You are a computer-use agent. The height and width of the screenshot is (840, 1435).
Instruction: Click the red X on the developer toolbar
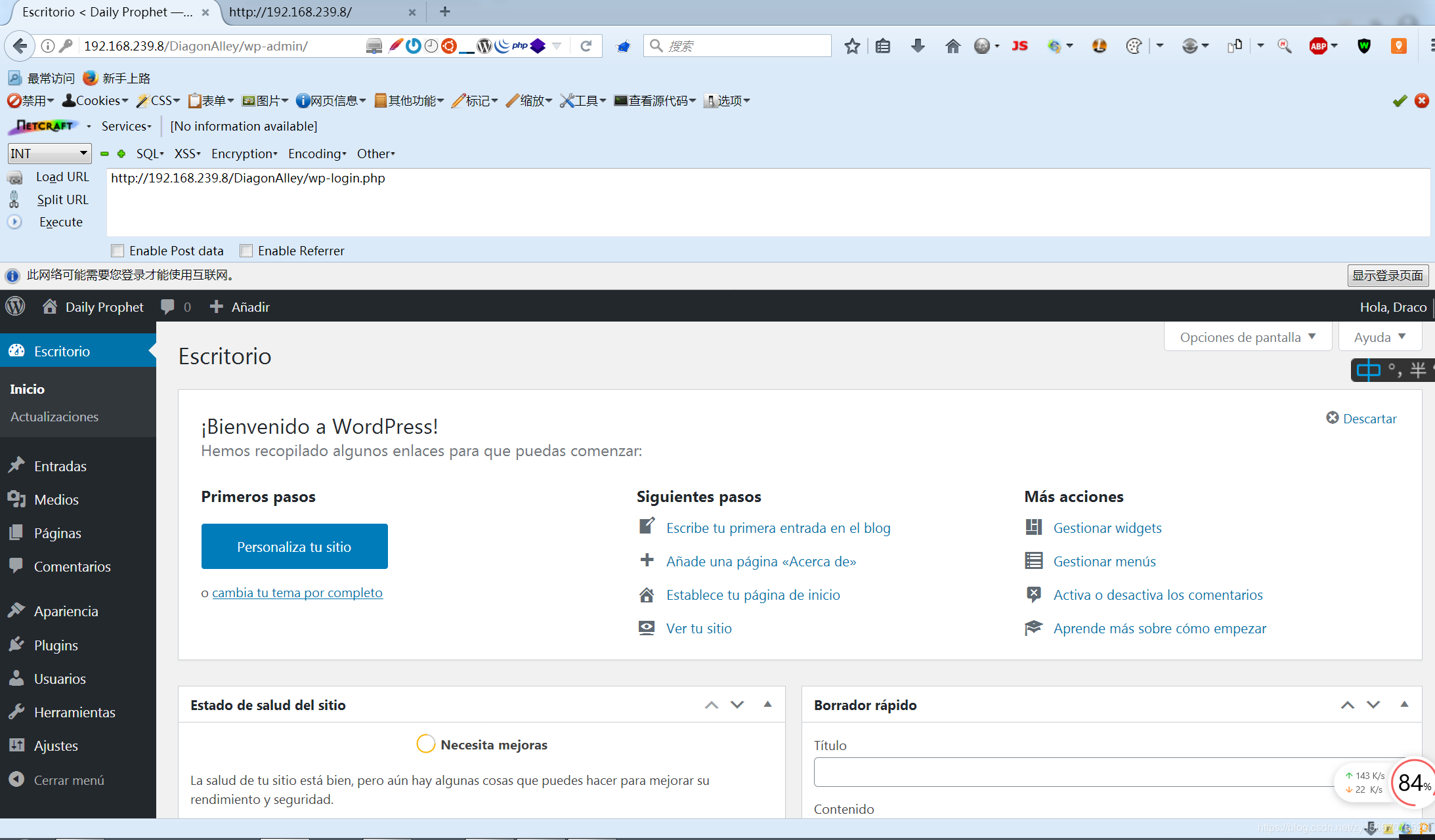tap(1422, 100)
